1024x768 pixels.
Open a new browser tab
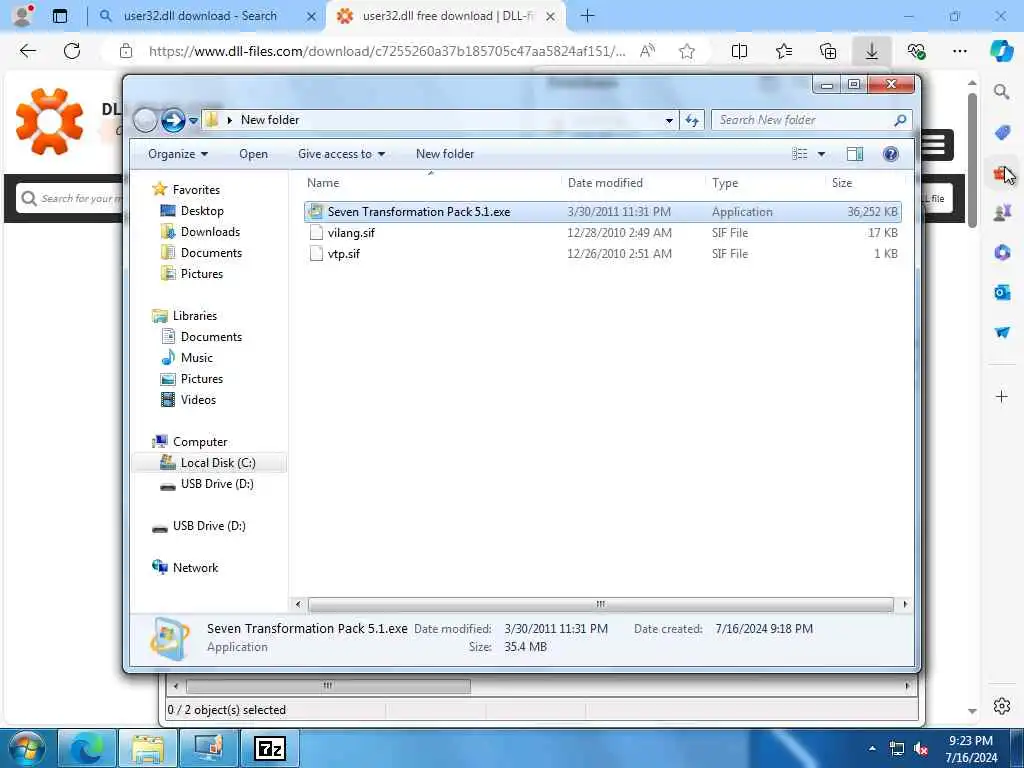(x=587, y=16)
